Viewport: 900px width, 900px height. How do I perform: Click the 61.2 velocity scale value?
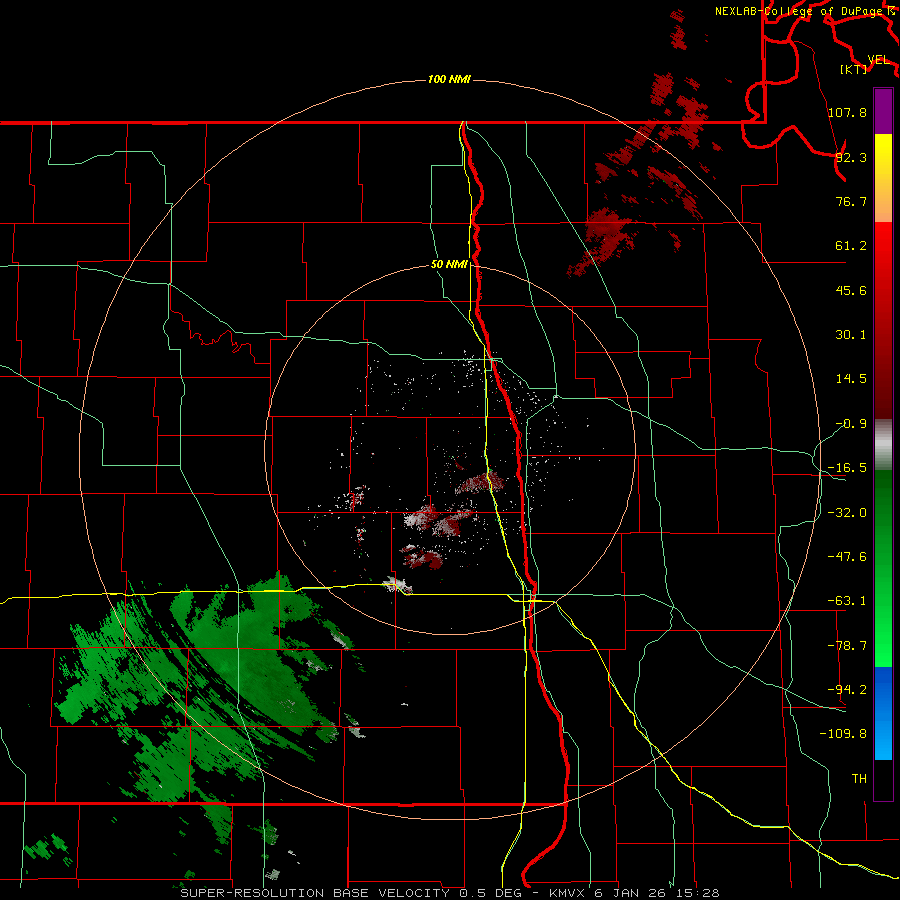coord(851,246)
